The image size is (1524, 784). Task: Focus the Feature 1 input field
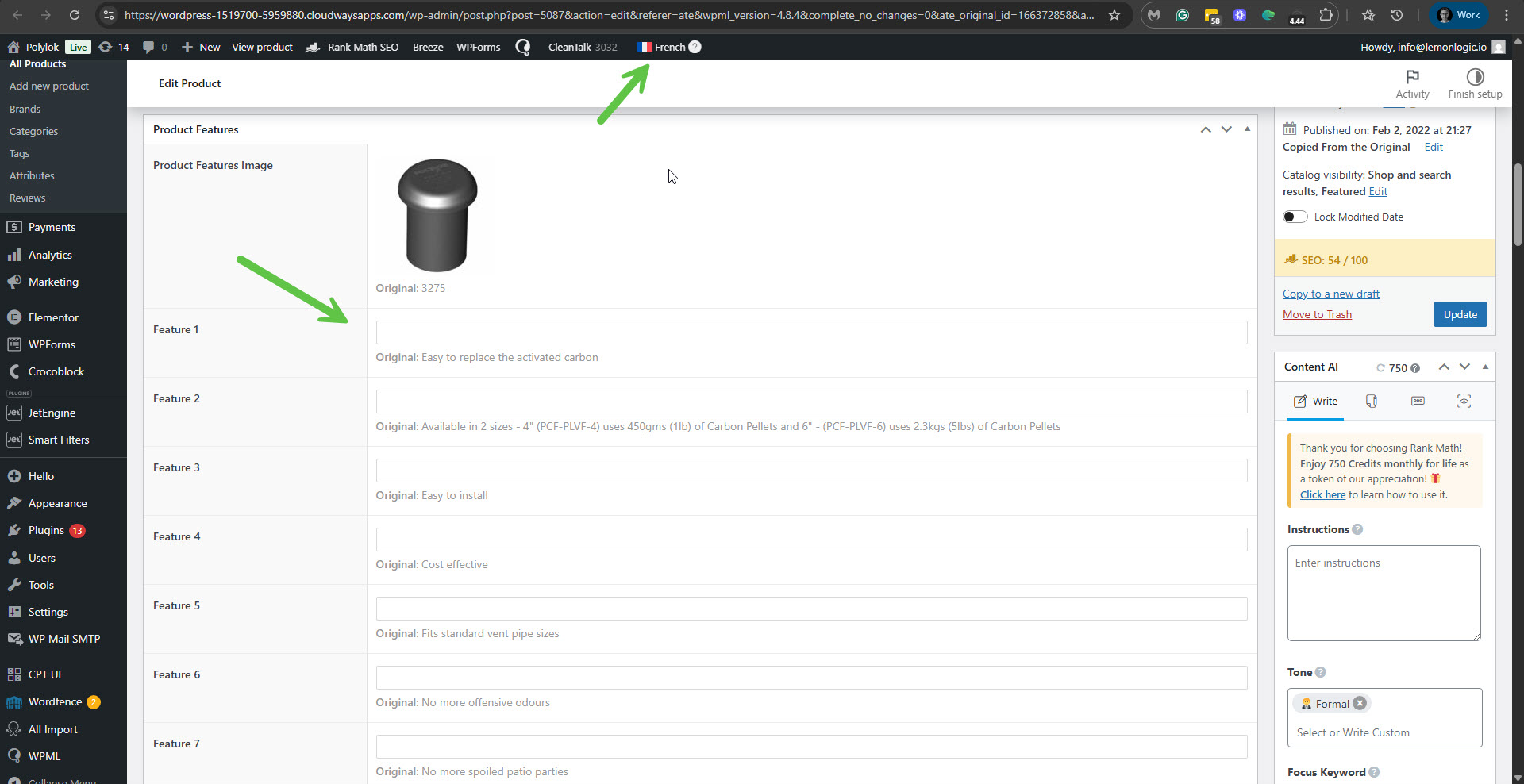[811, 332]
